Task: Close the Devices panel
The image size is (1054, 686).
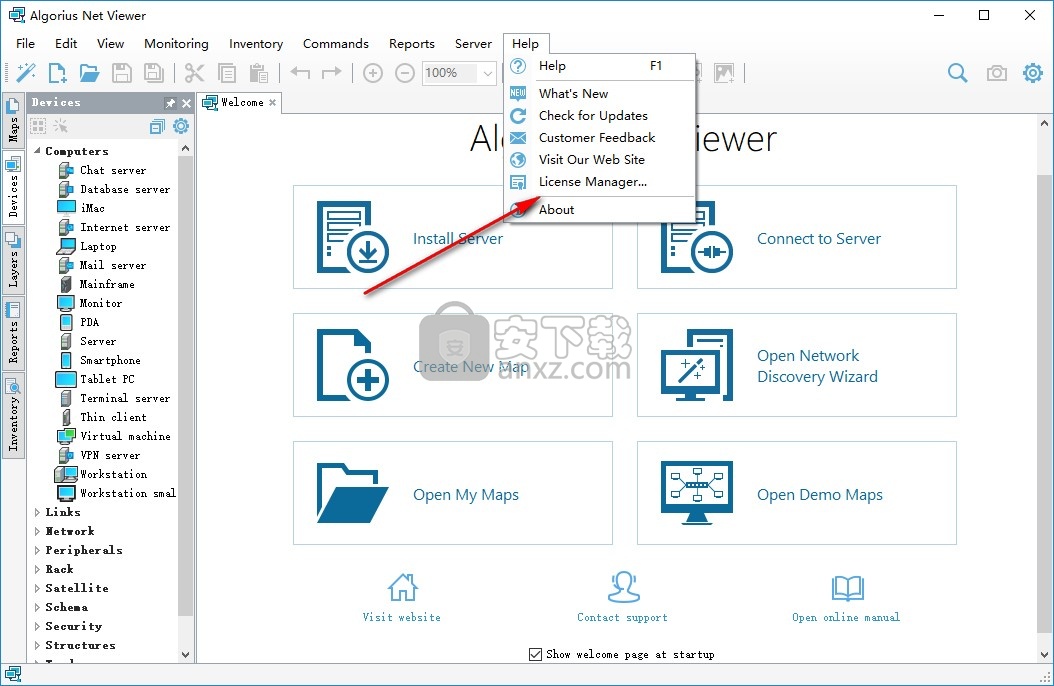Action: pos(186,103)
